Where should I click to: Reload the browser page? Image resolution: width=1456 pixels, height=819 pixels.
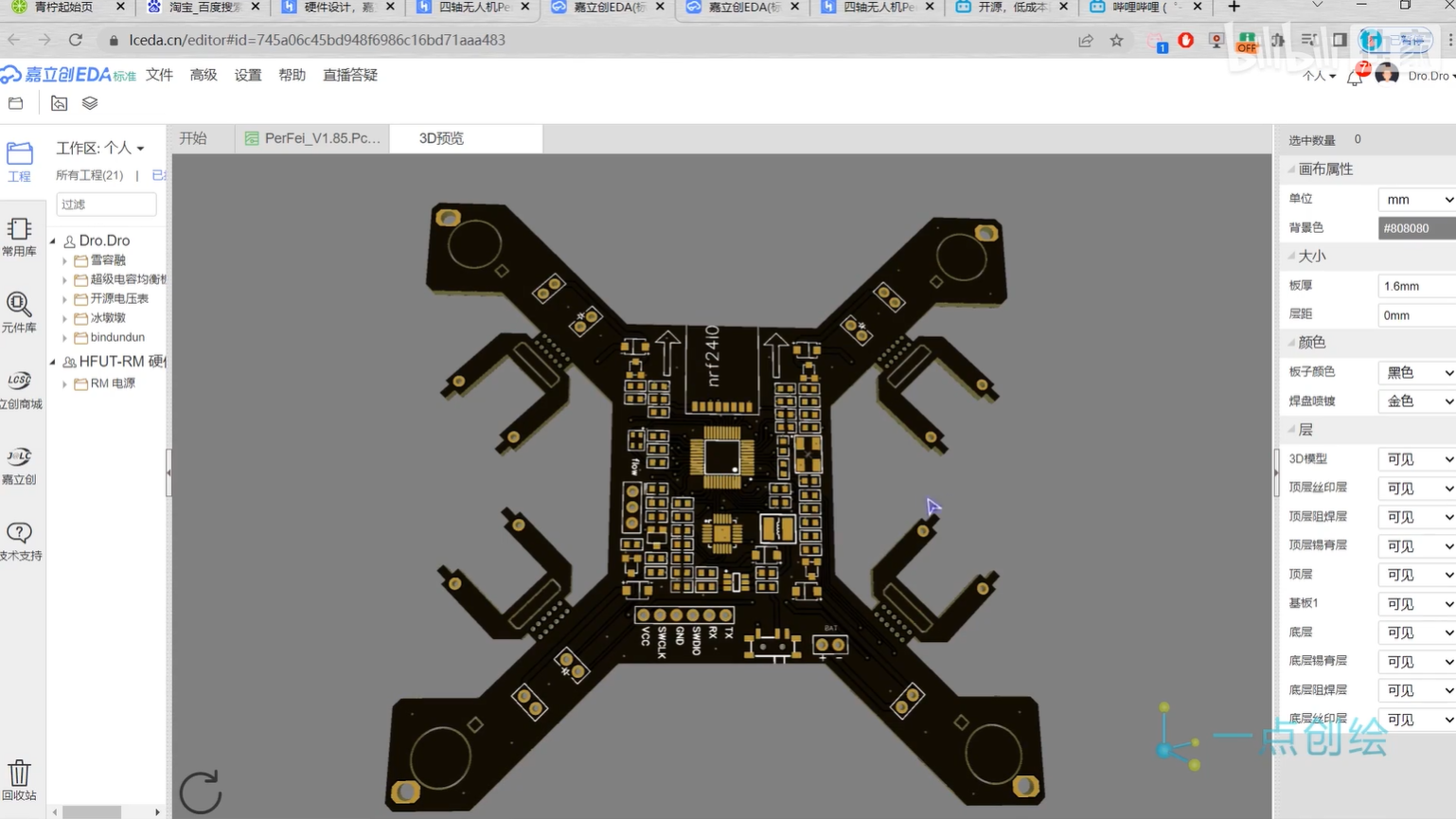pyautogui.click(x=76, y=40)
